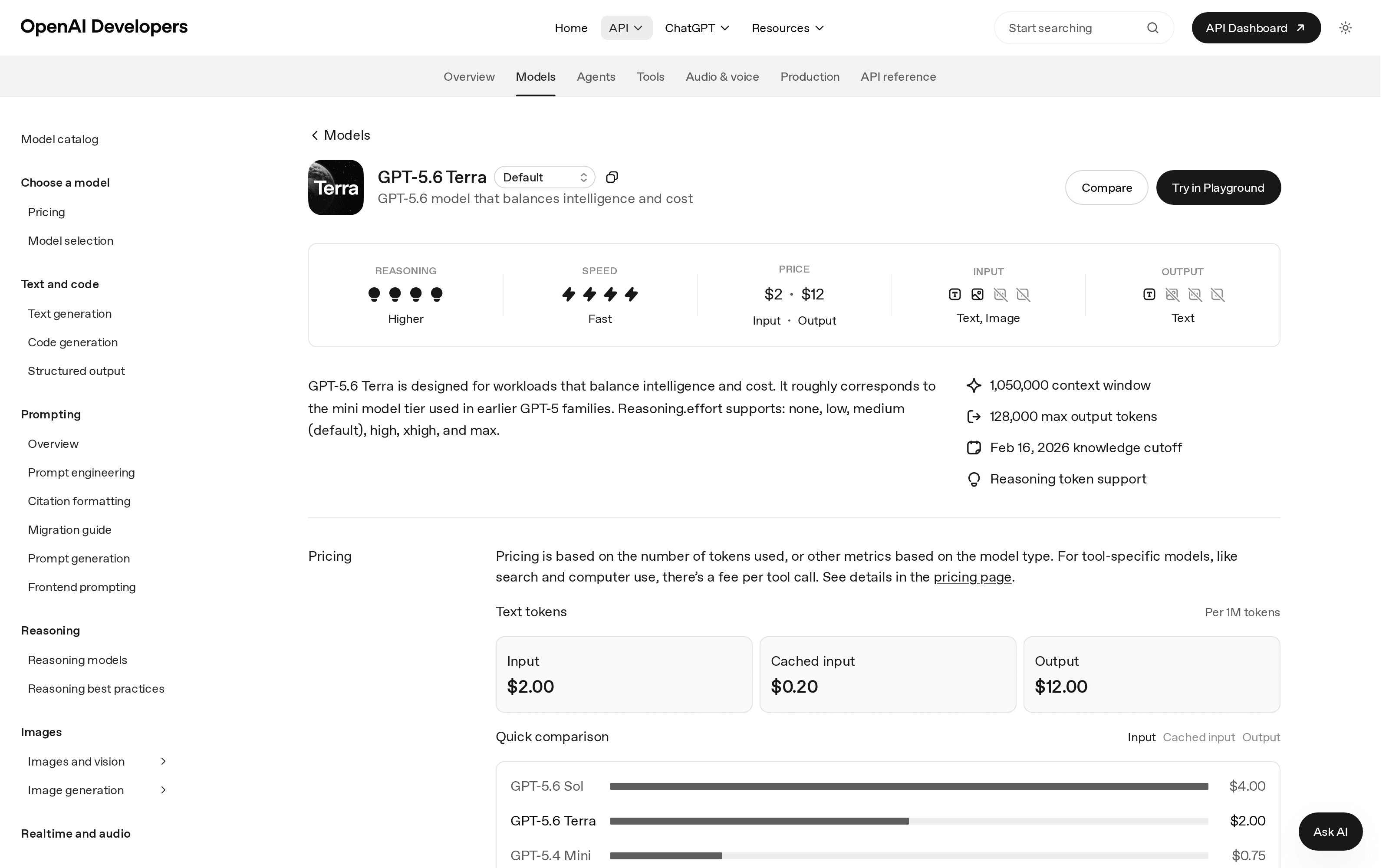Open the ChatGPT dropdown menu
Viewport: 1389px width, 868px height.
[697, 27]
